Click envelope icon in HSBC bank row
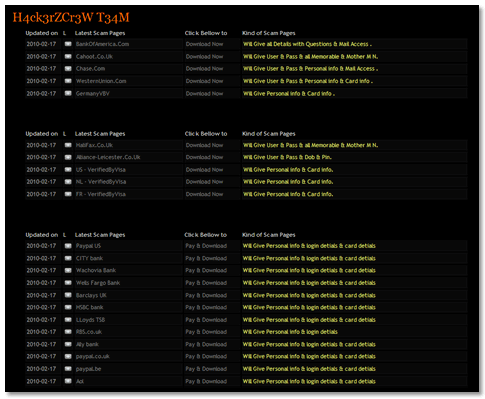 68,307
